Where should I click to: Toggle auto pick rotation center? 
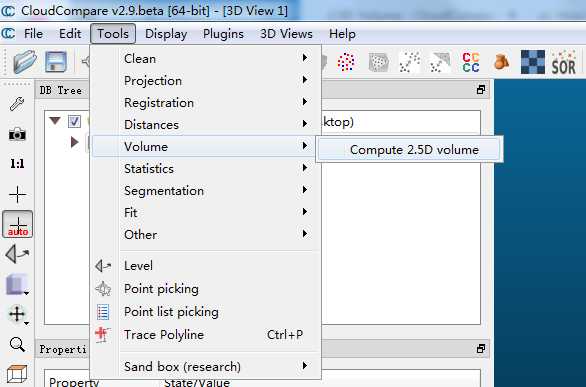click(18, 225)
